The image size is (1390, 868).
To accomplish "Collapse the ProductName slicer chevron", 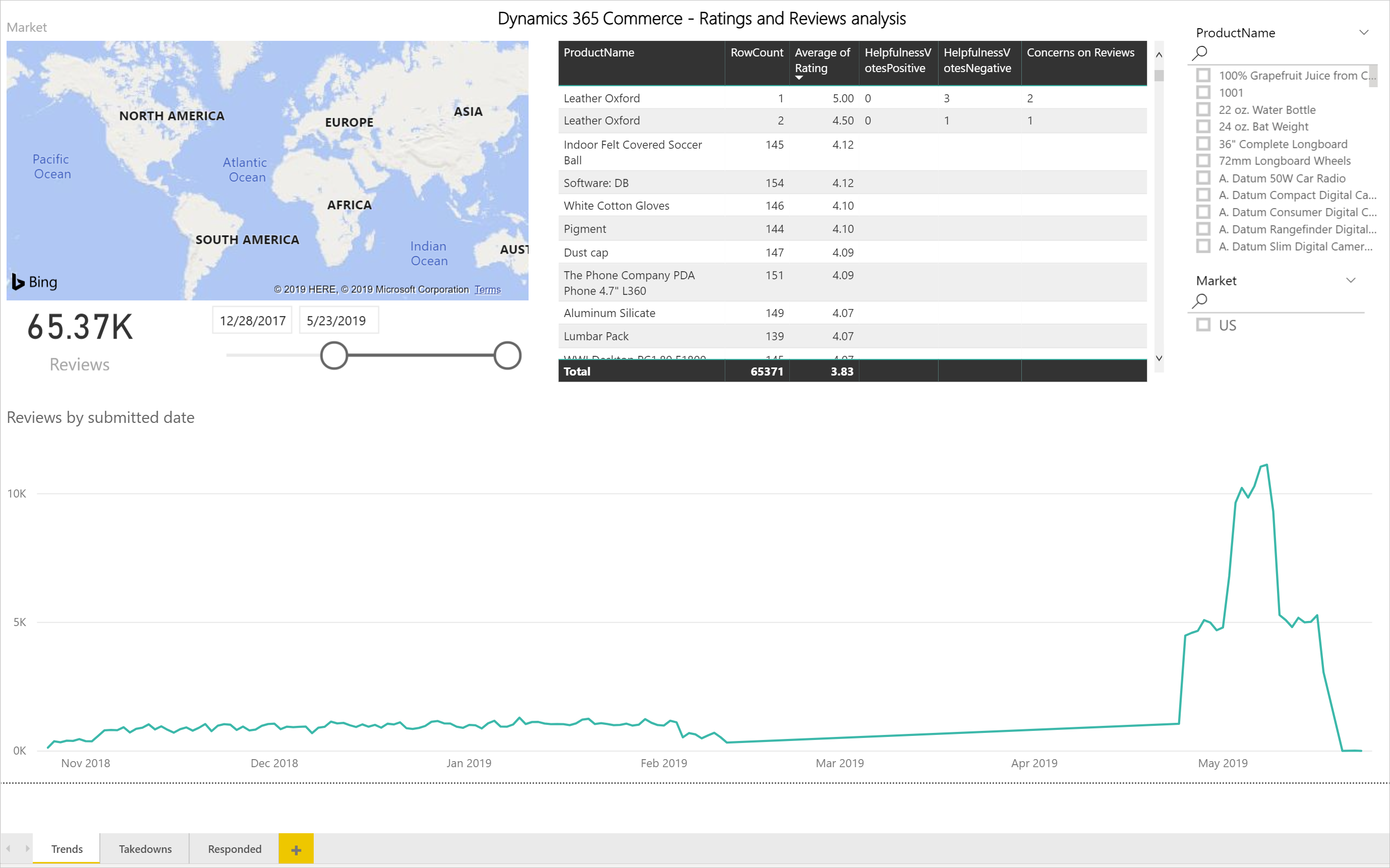I will [1364, 33].
